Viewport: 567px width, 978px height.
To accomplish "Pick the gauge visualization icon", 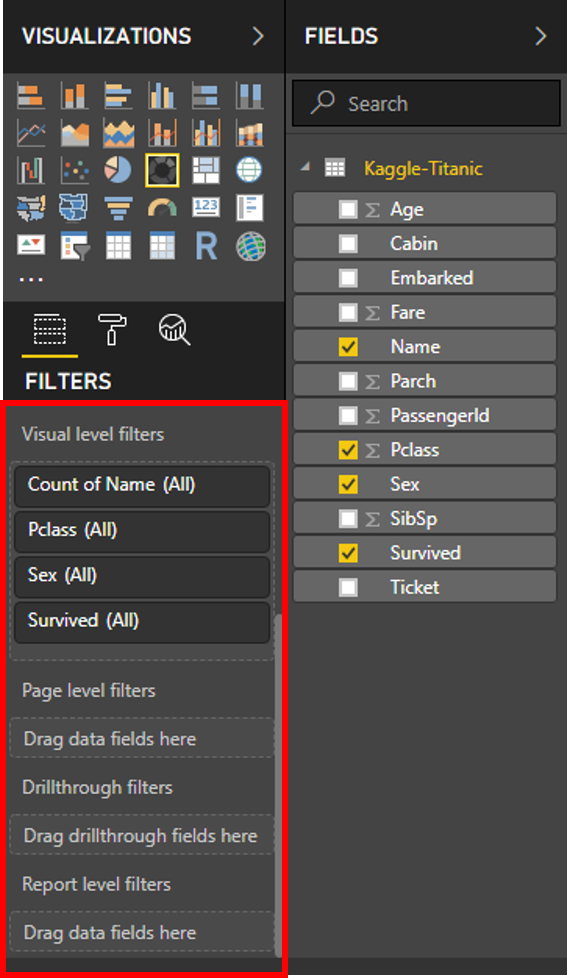I will point(162,208).
